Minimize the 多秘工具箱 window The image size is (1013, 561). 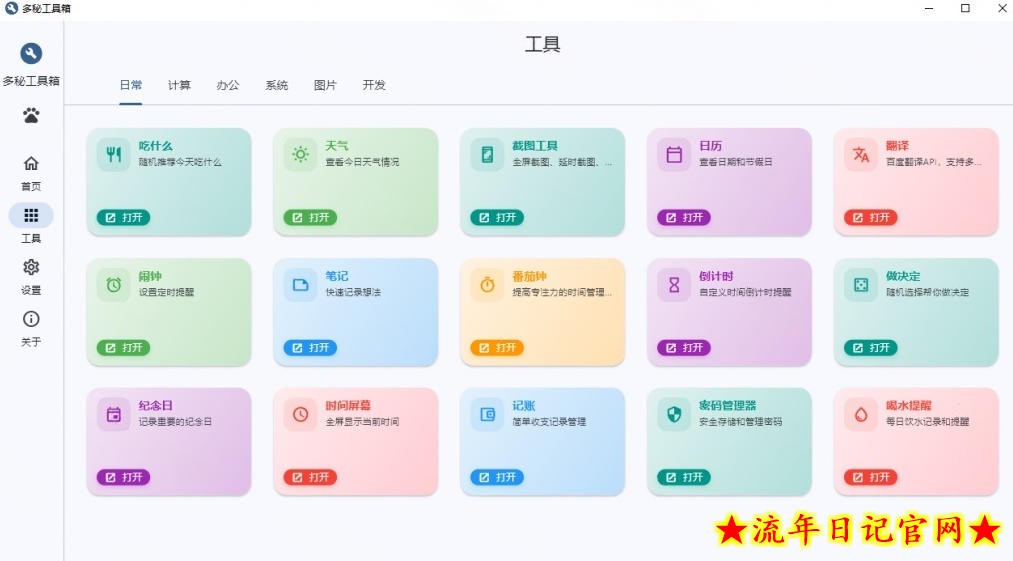pyautogui.click(x=929, y=8)
